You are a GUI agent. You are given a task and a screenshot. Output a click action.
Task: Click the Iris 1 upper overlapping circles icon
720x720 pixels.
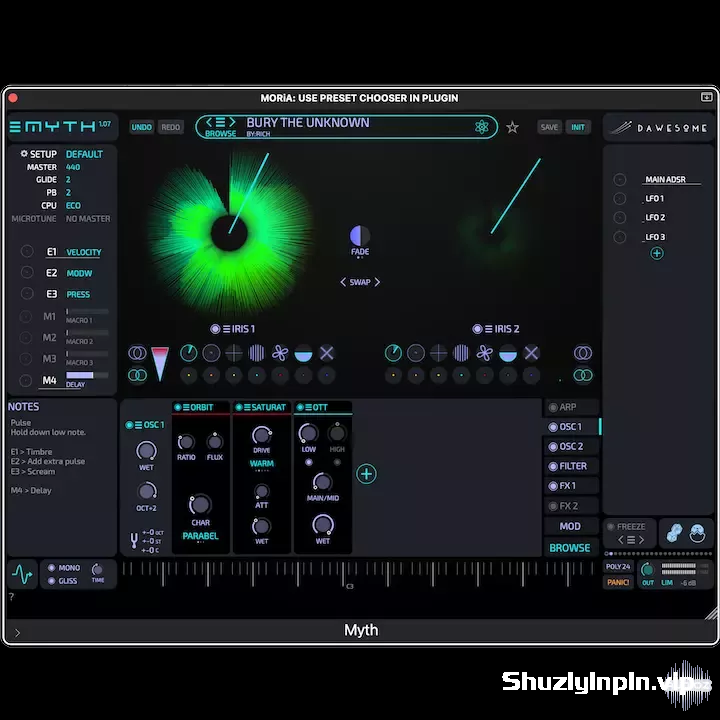[137, 353]
